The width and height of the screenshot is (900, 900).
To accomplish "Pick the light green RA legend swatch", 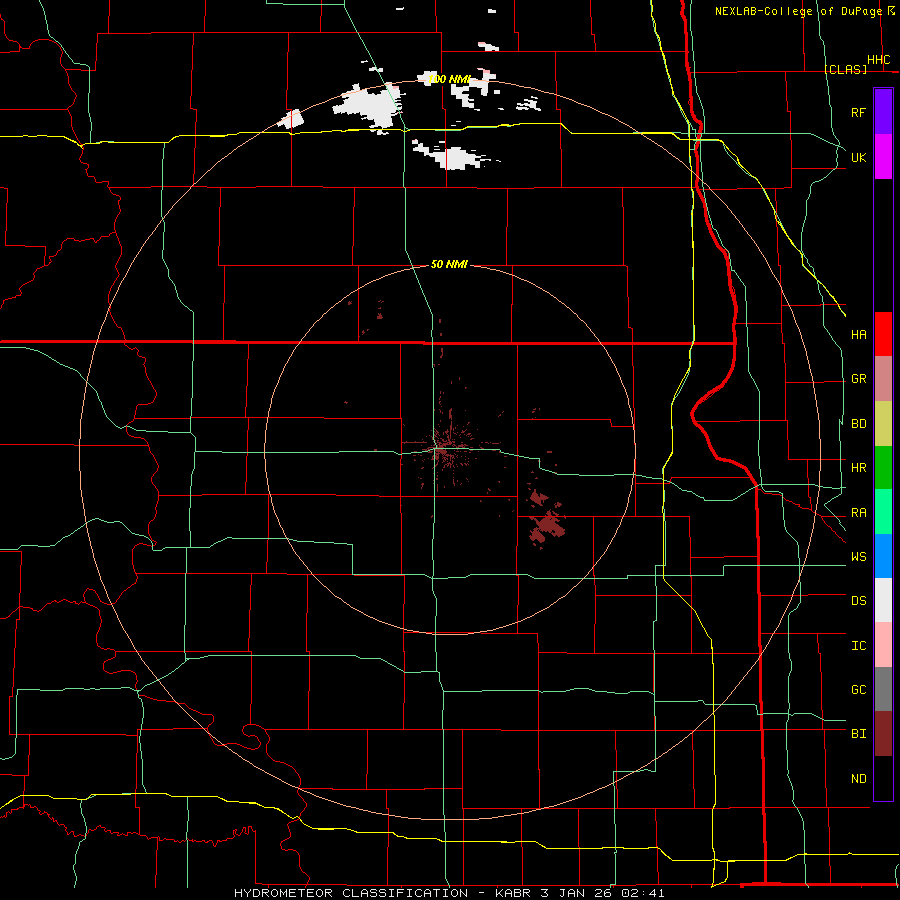I will click(883, 512).
